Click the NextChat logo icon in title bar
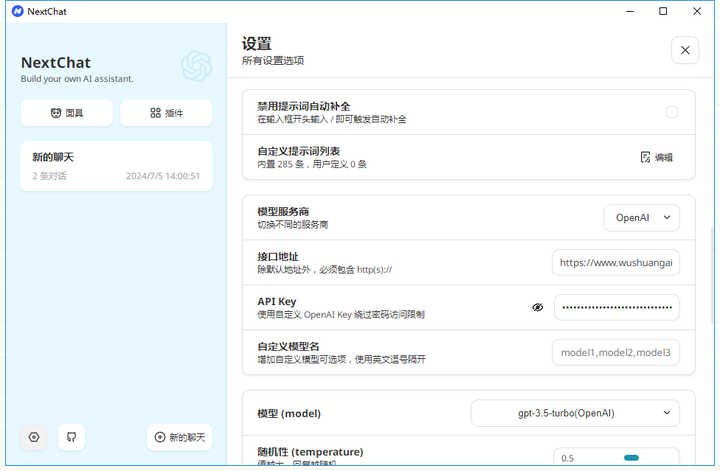 [17, 11]
